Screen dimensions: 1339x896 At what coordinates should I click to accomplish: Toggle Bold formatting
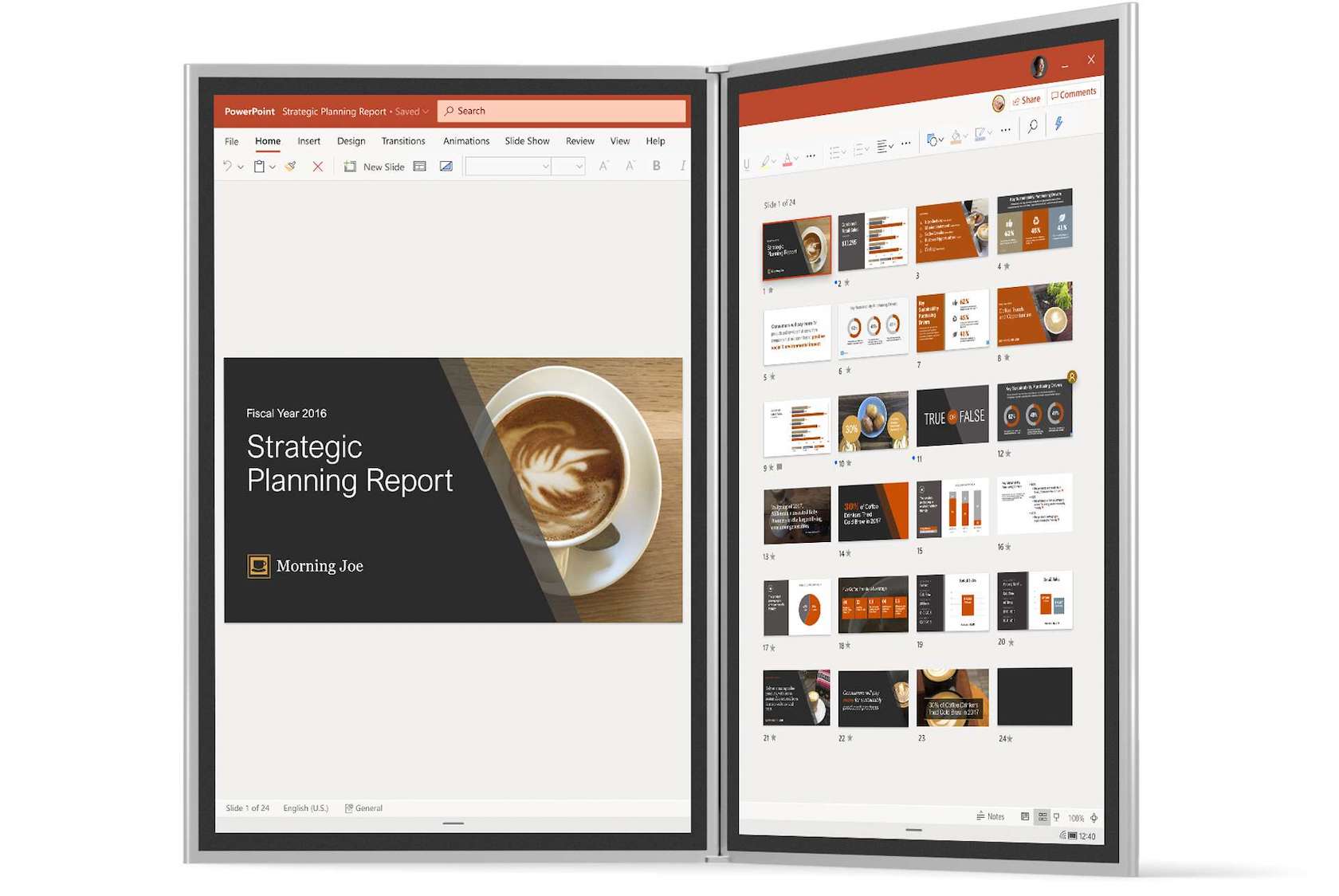[x=657, y=166]
